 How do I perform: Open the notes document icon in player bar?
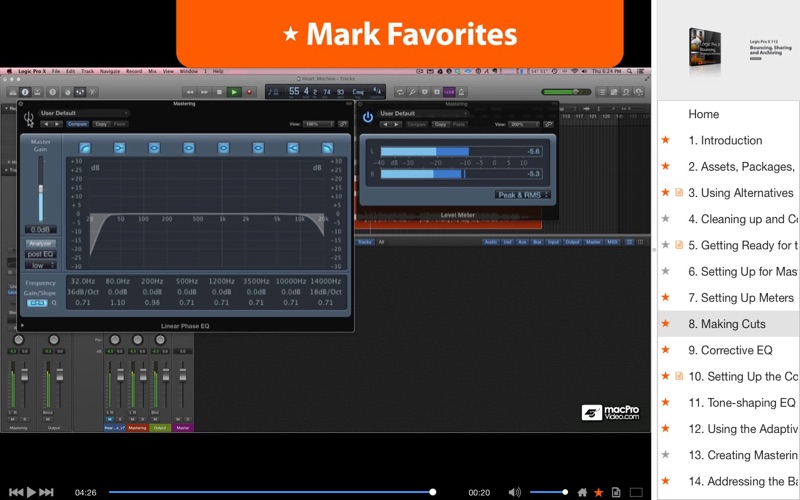click(x=616, y=492)
